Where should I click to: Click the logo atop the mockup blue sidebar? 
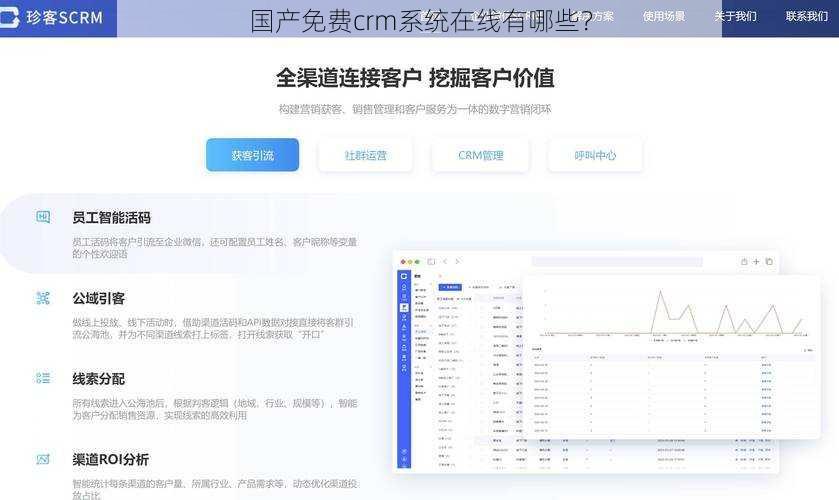[403, 276]
